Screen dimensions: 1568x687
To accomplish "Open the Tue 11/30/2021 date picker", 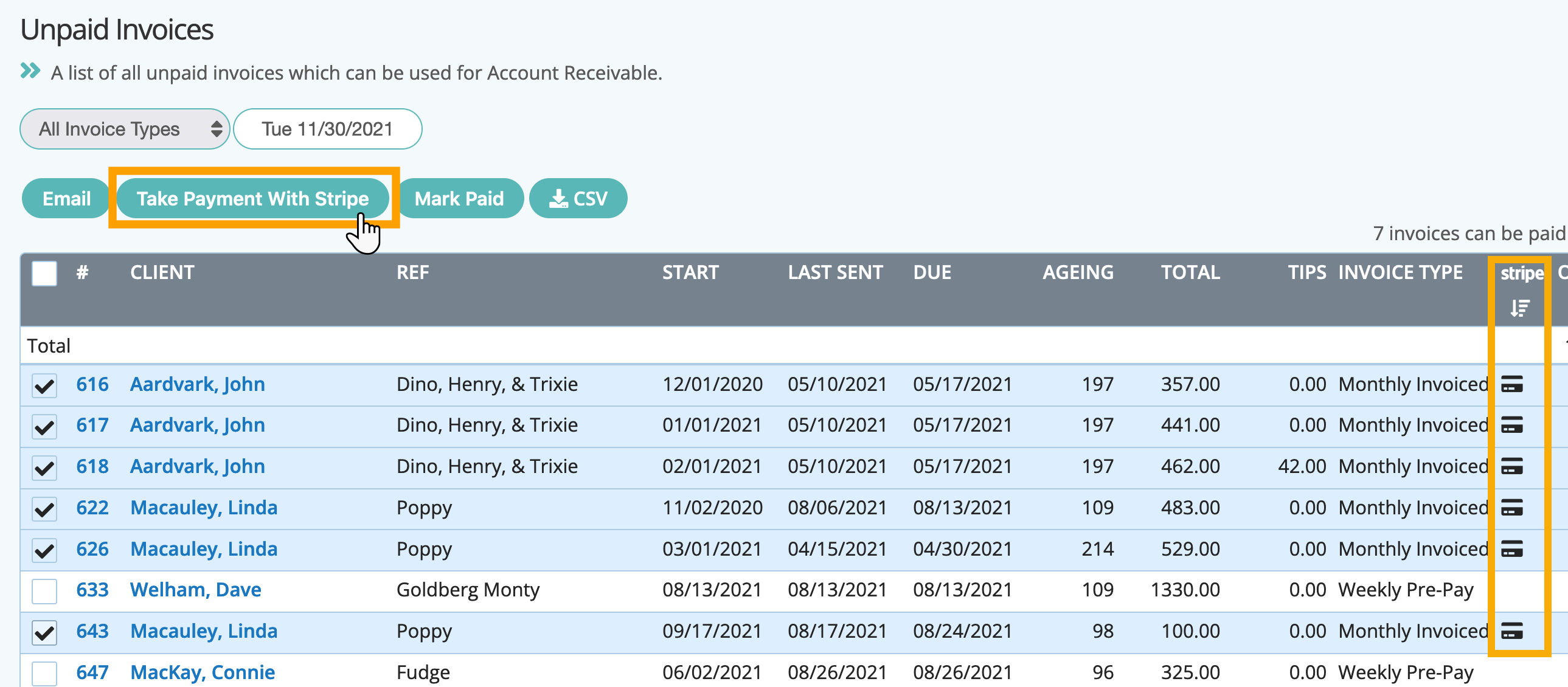I will [x=327, y=129].
